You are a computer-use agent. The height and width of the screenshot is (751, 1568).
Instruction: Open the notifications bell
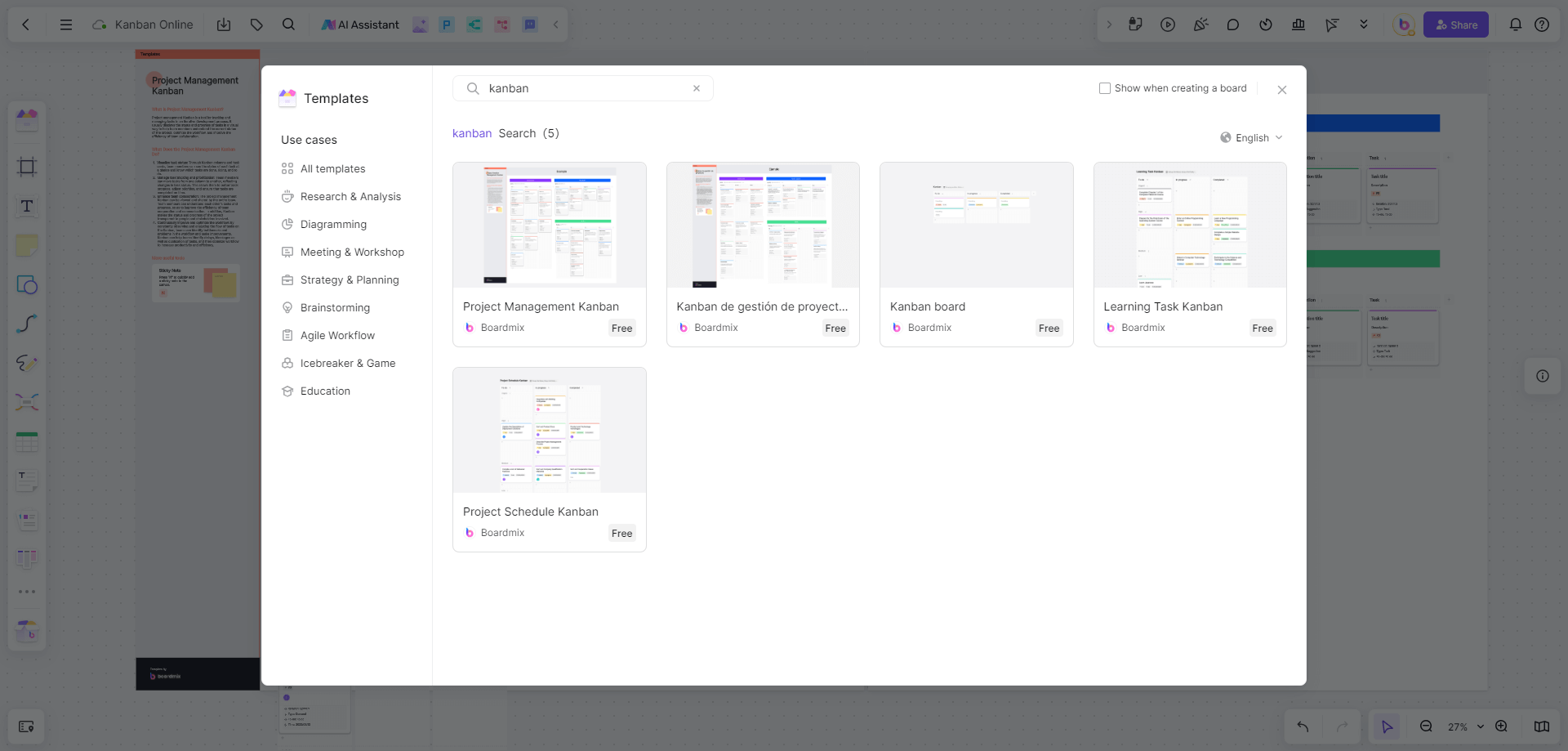[1516, 25]
